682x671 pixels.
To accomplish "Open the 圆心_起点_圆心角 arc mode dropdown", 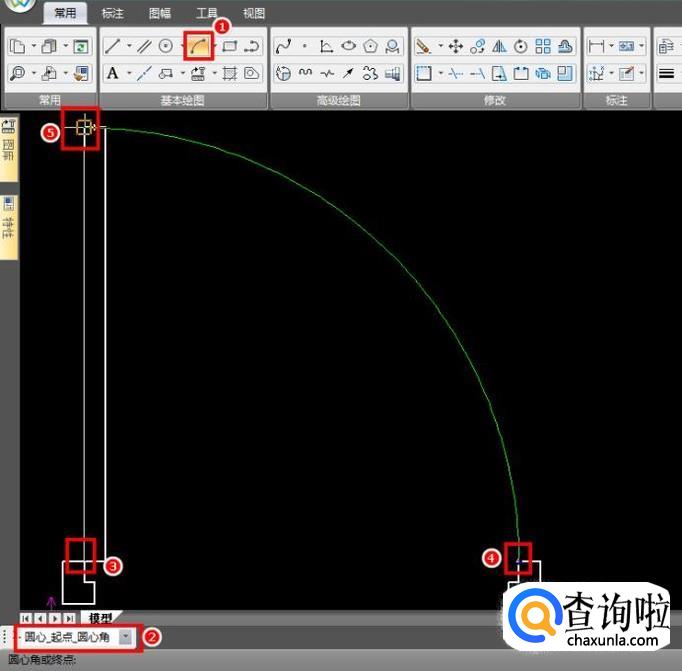I will click(x=126, y=636).
